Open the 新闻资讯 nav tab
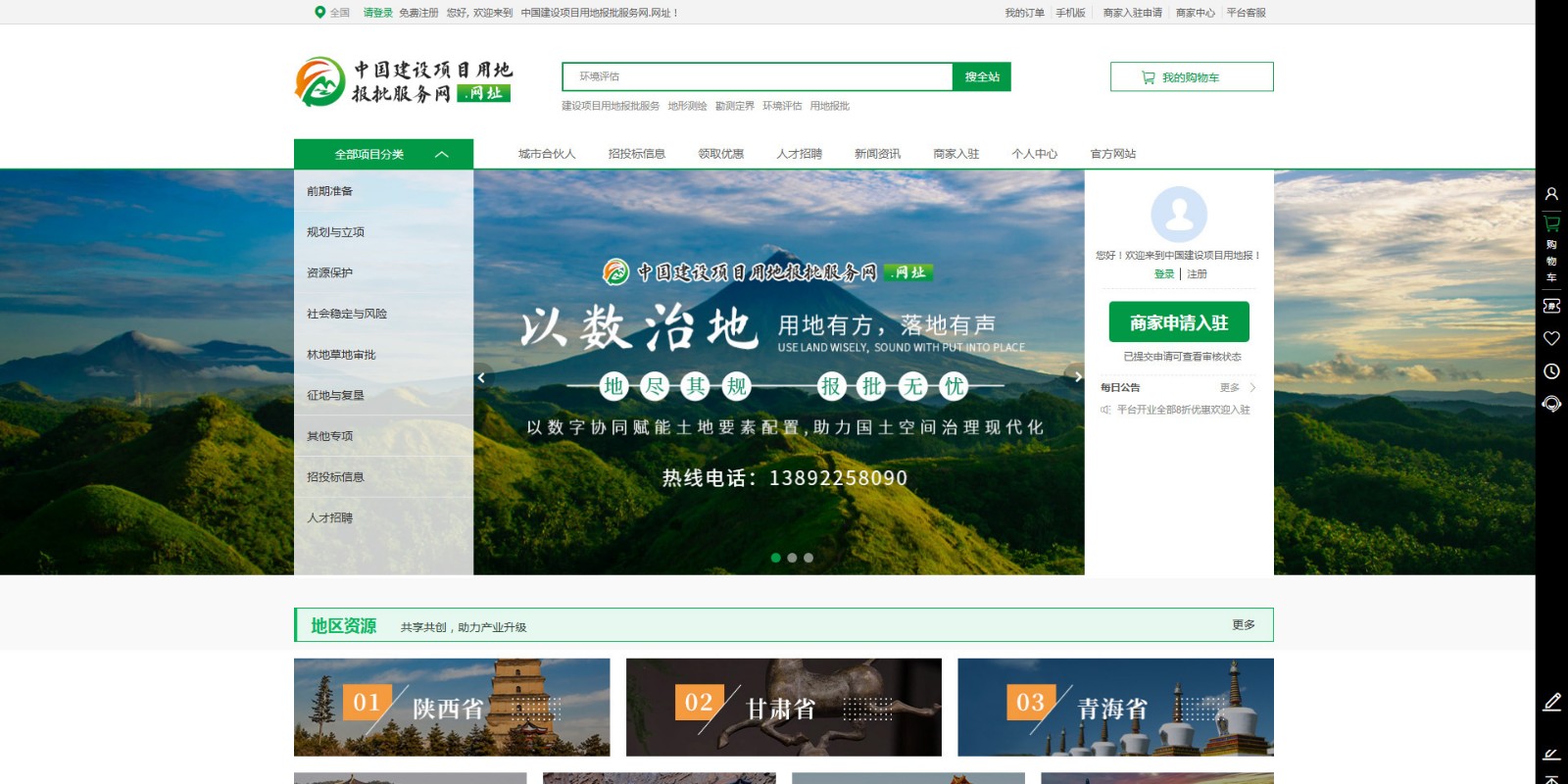The image size is (1568, 784). click(877, 154)
